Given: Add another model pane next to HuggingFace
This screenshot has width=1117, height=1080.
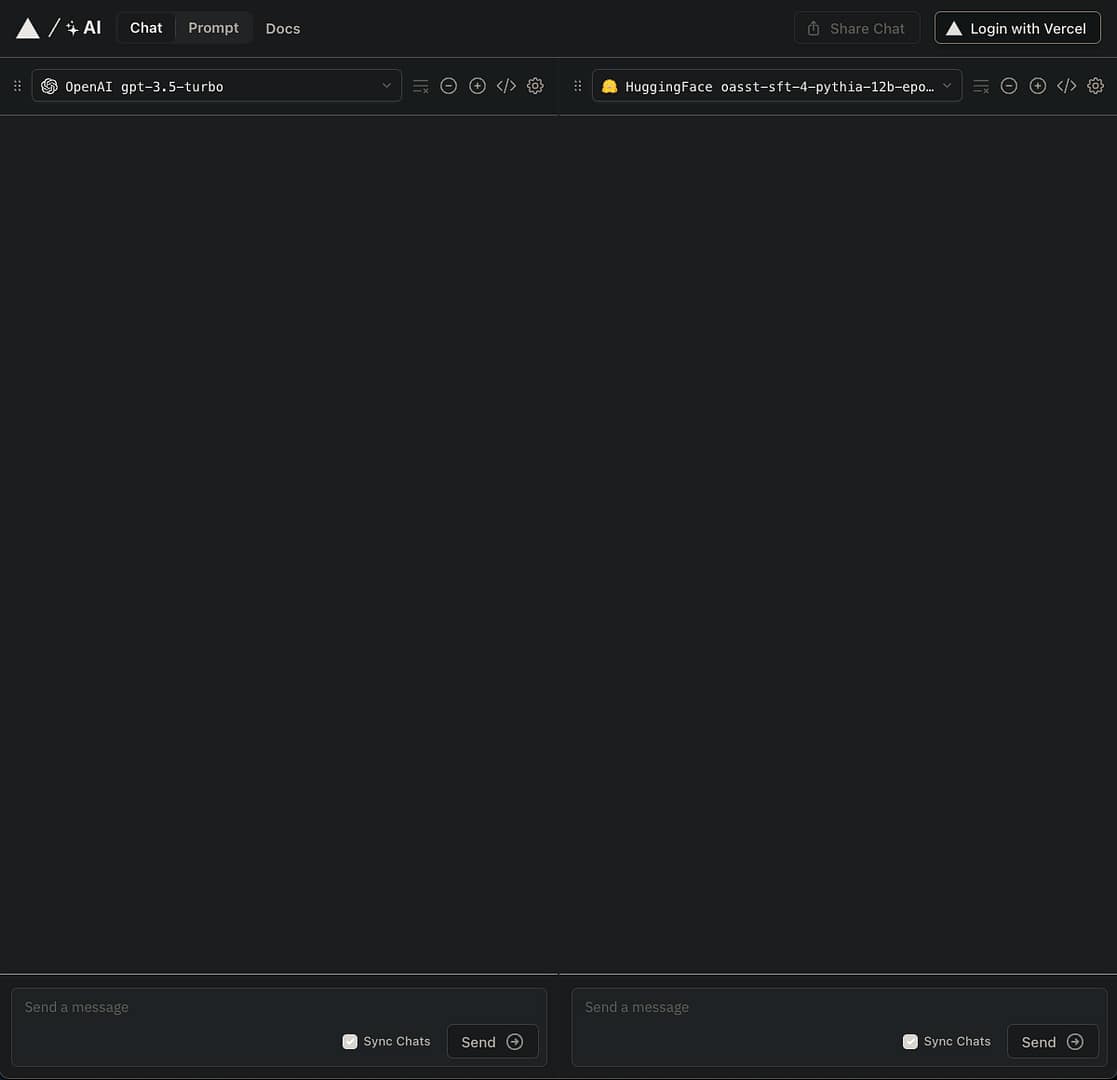Looking at the screenshot, I should tap(1037, 85).
